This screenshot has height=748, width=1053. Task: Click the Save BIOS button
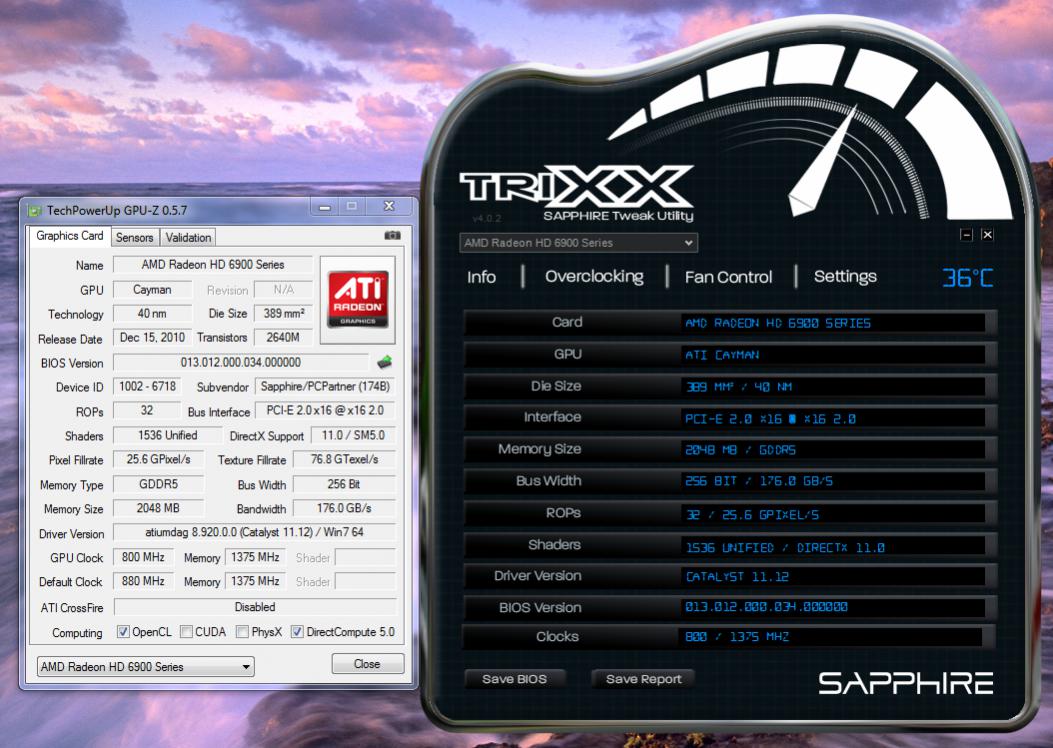(x=514, y=679)
